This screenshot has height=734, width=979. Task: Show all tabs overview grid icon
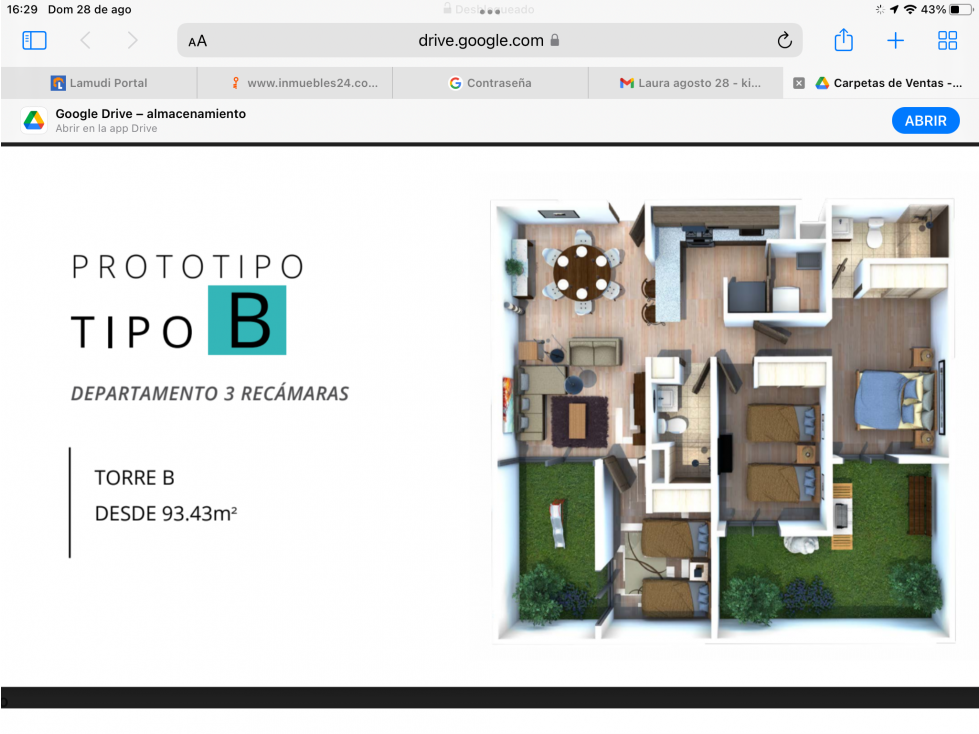pos(947,41)
